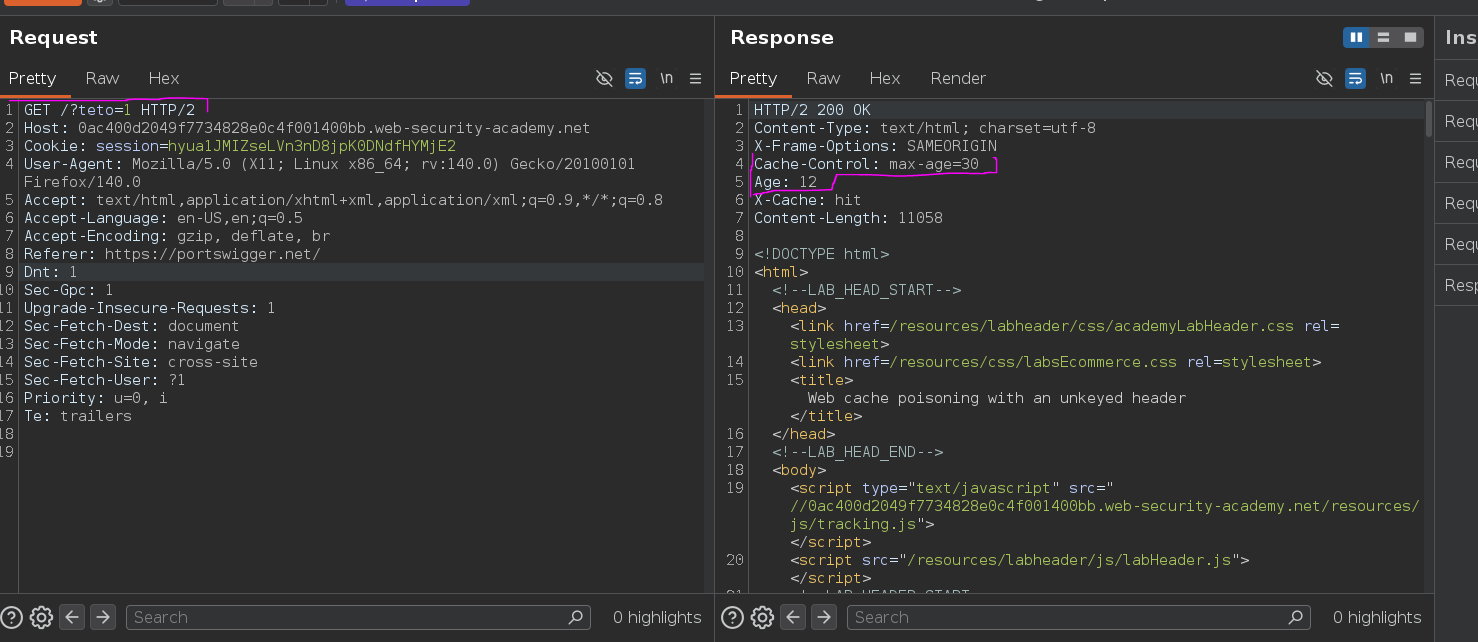Switch Request view to Raw tab
This screenshot has width=1478, height=642.
(x=102, y=78)
